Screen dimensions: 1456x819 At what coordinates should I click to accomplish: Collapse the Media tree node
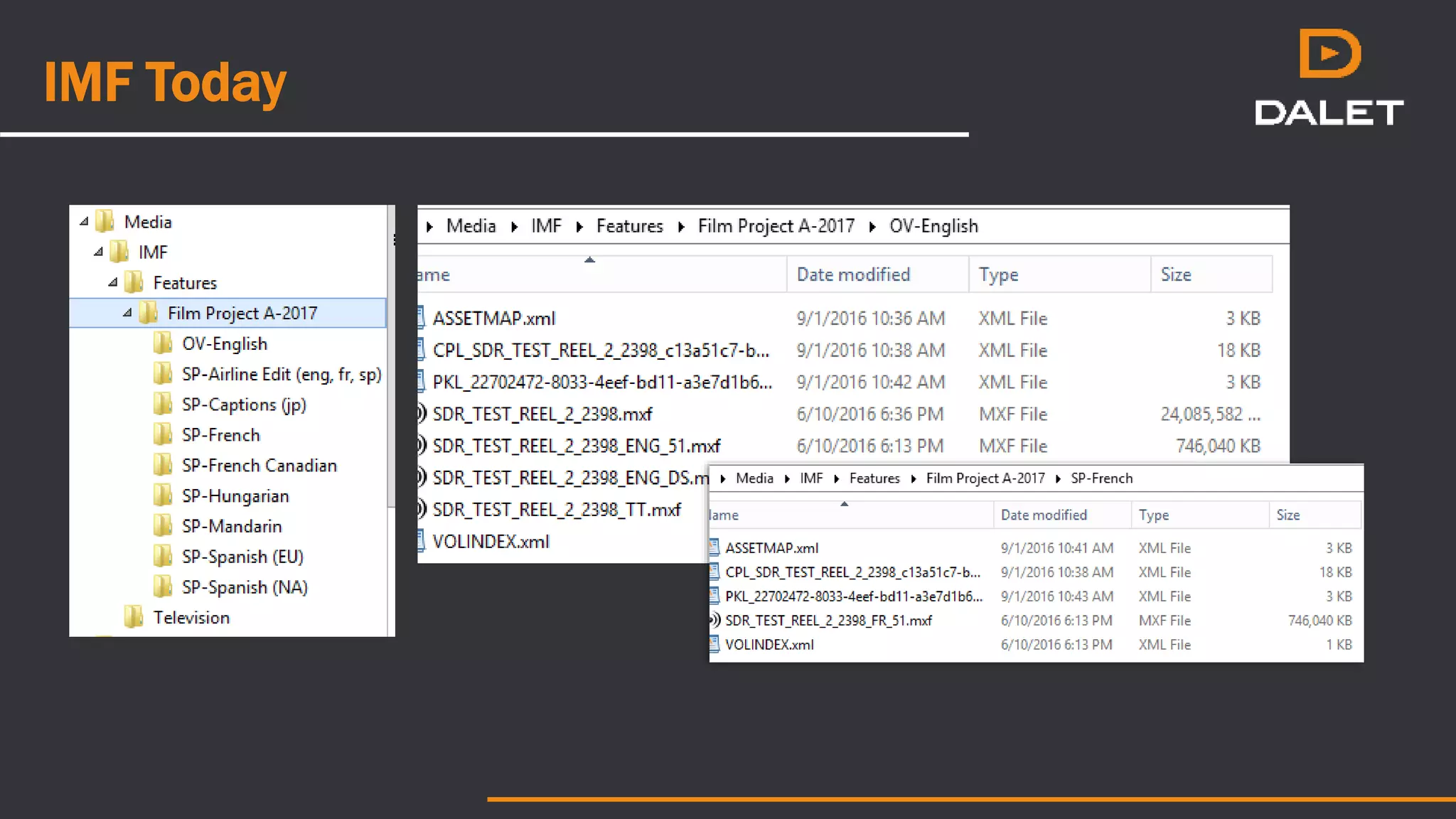point(84,221)
